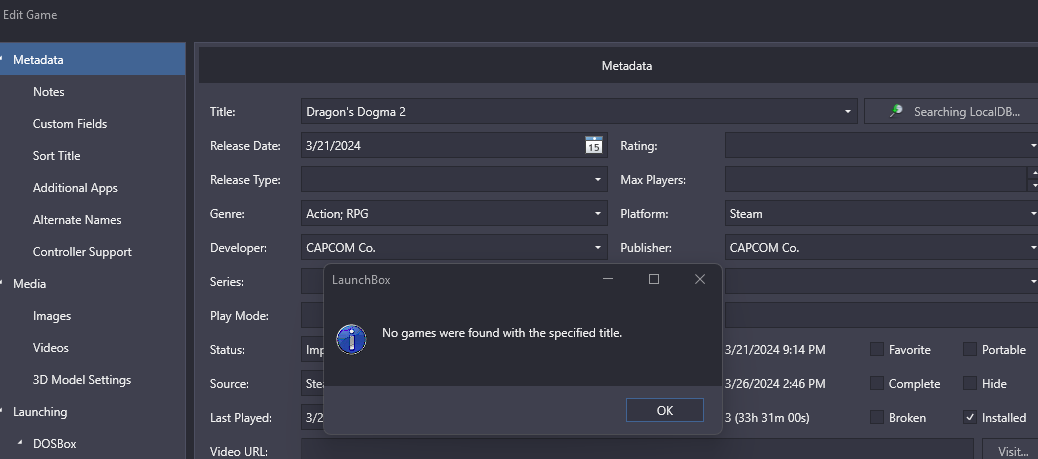This screenshot has width=1038, height=459.
Task: Open the Rating dropdown
Action: (1033, 145)
